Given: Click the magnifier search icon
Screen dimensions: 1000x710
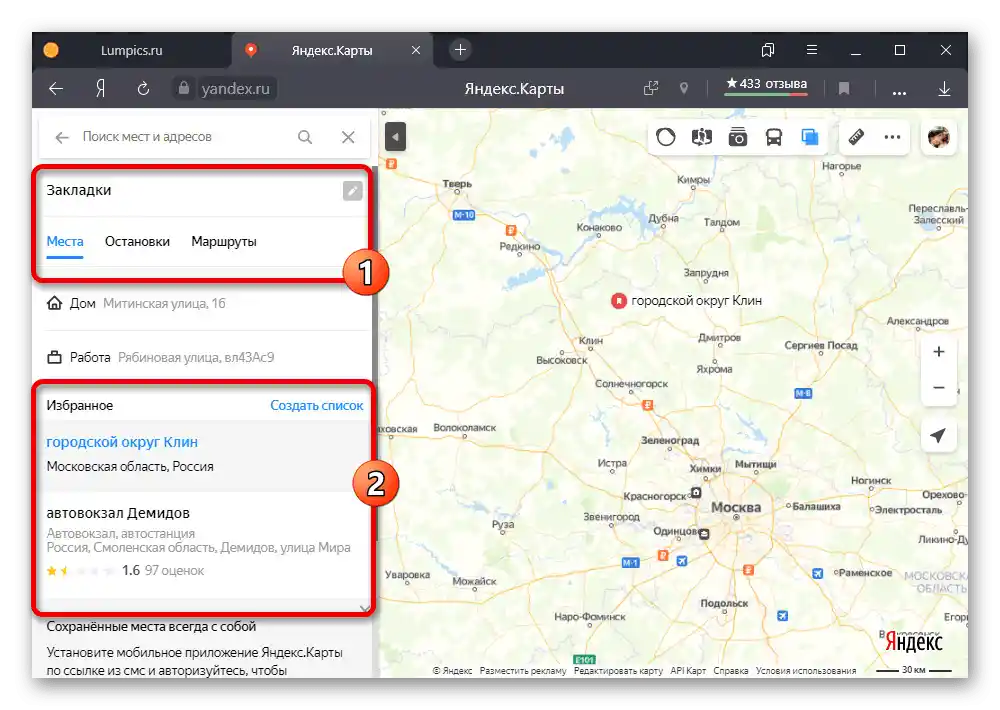Looking at the screenshot, I should [305, 137].
